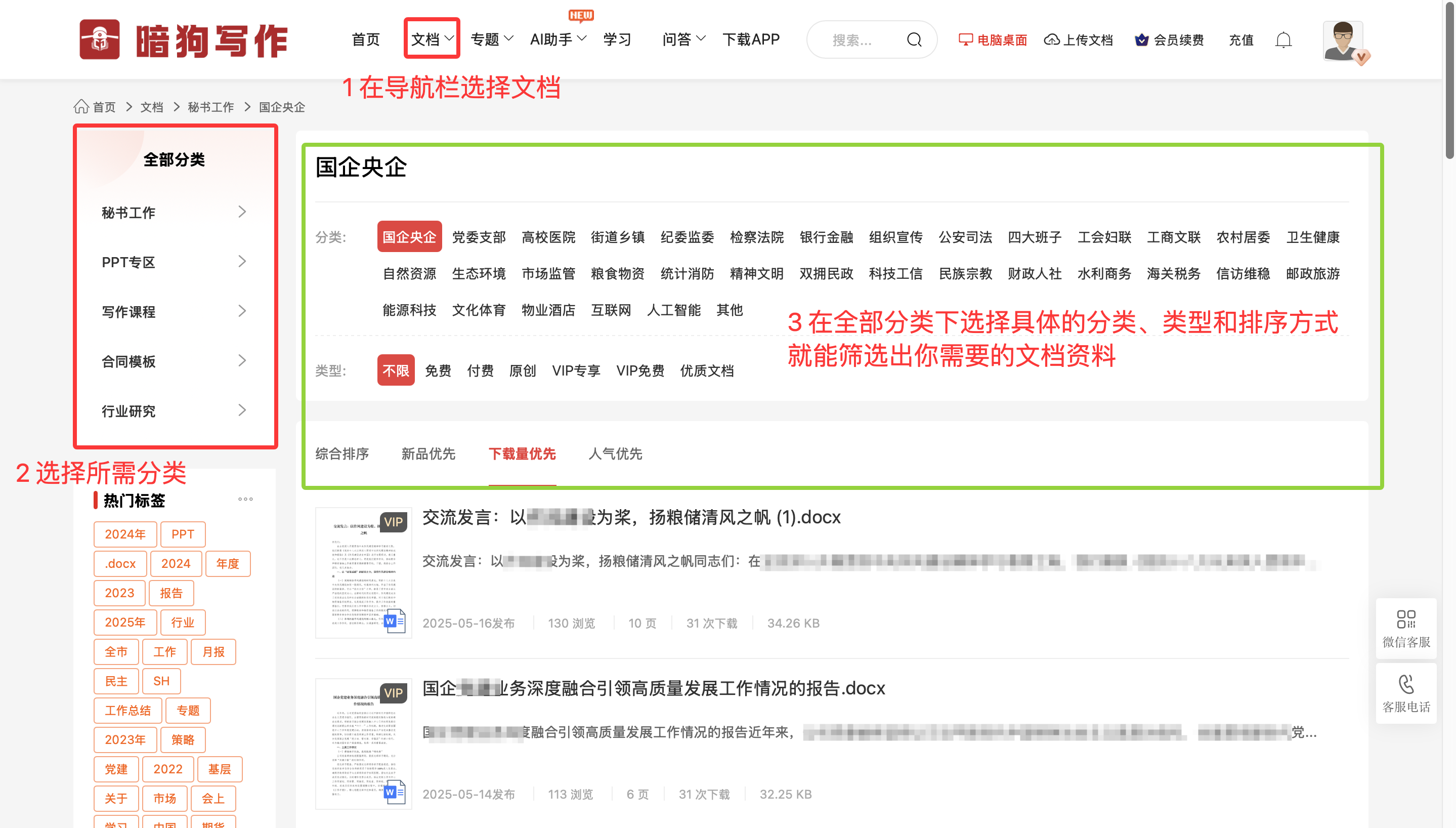Click the search magnifier icon
Viewport: 1456px width, 828px height.
click(x=914, y=40)
